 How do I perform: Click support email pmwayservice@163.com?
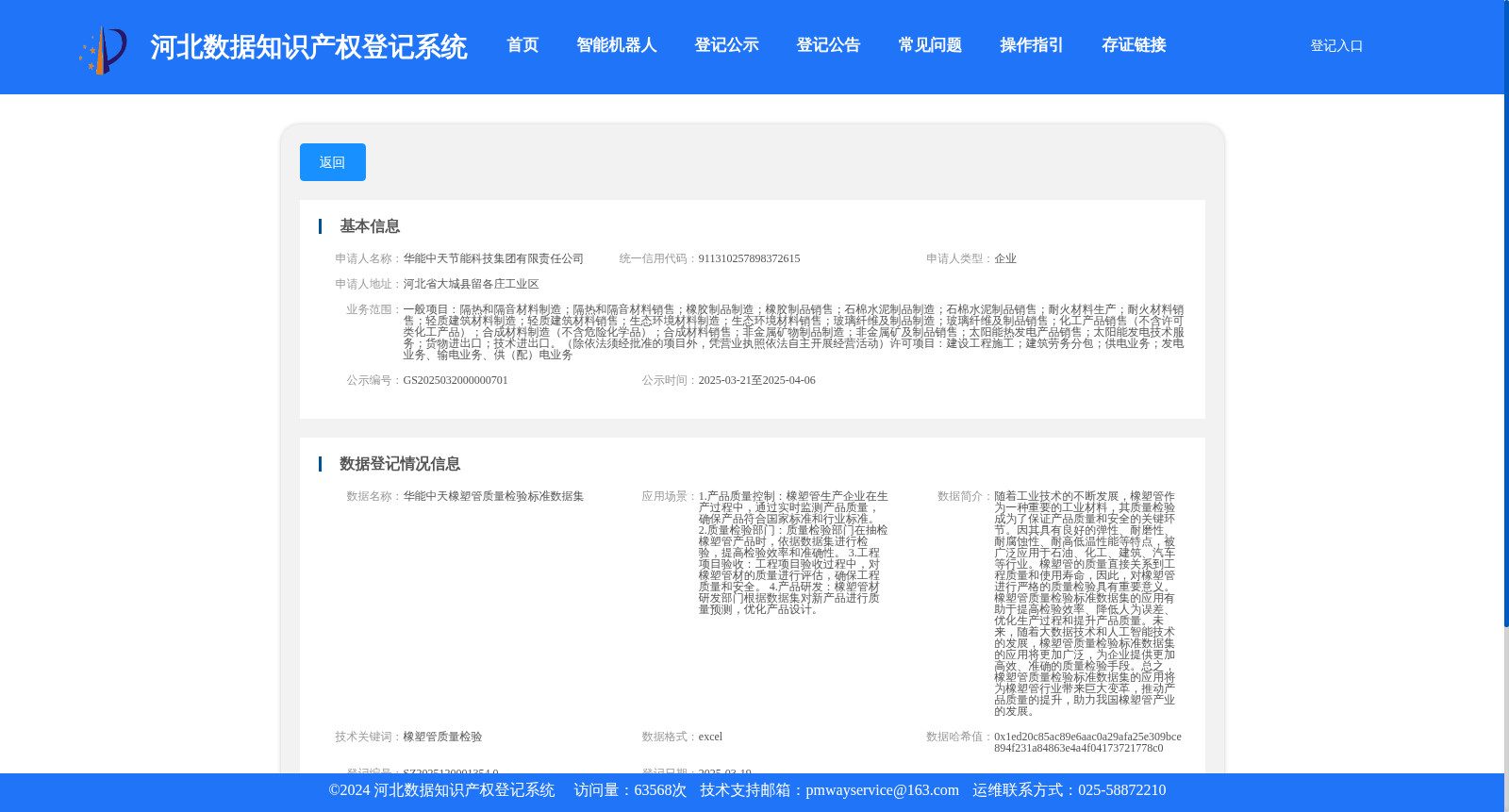tap(882, 790)
